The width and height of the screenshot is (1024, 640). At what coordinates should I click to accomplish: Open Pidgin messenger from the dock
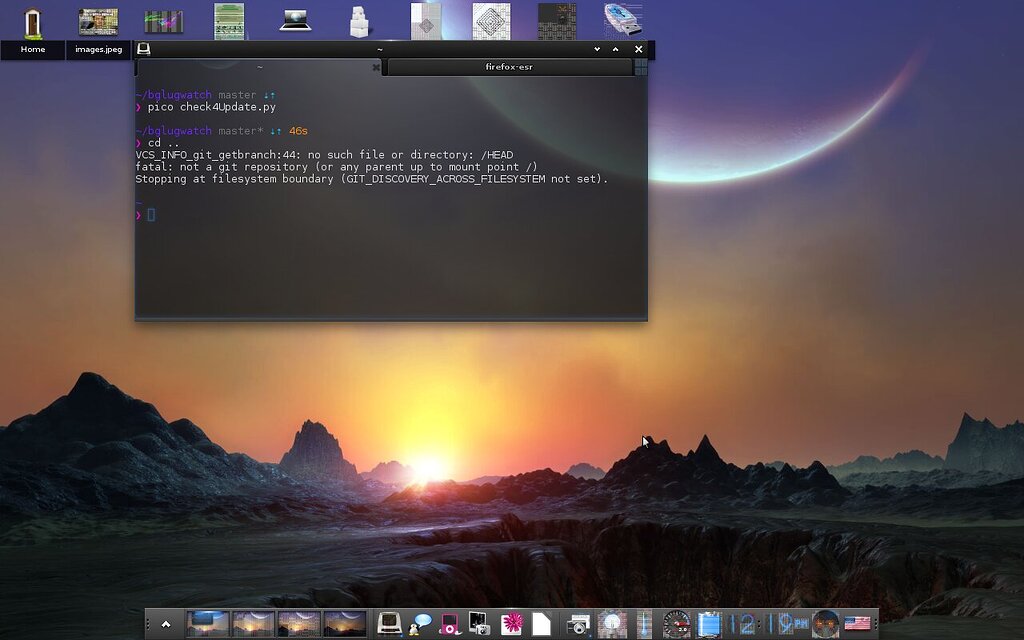coord(420,623)
